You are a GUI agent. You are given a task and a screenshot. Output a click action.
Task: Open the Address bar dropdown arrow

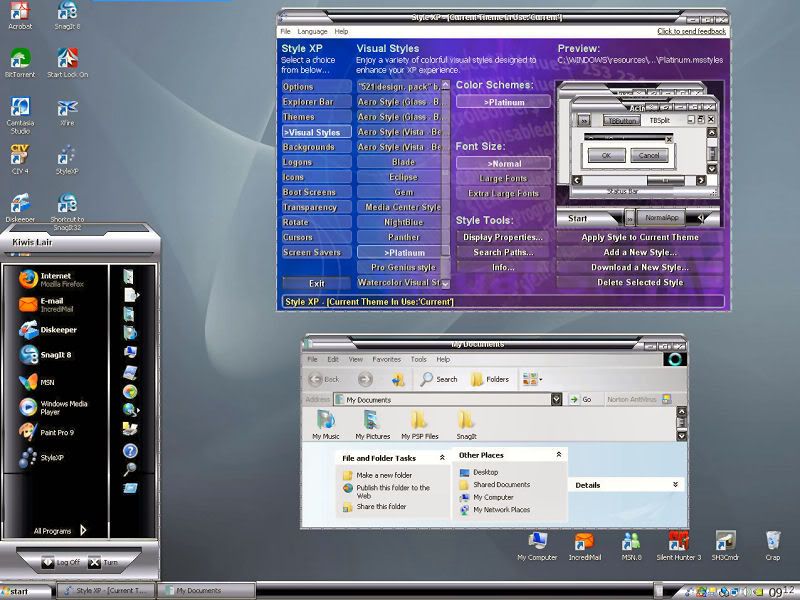point(557,399)
